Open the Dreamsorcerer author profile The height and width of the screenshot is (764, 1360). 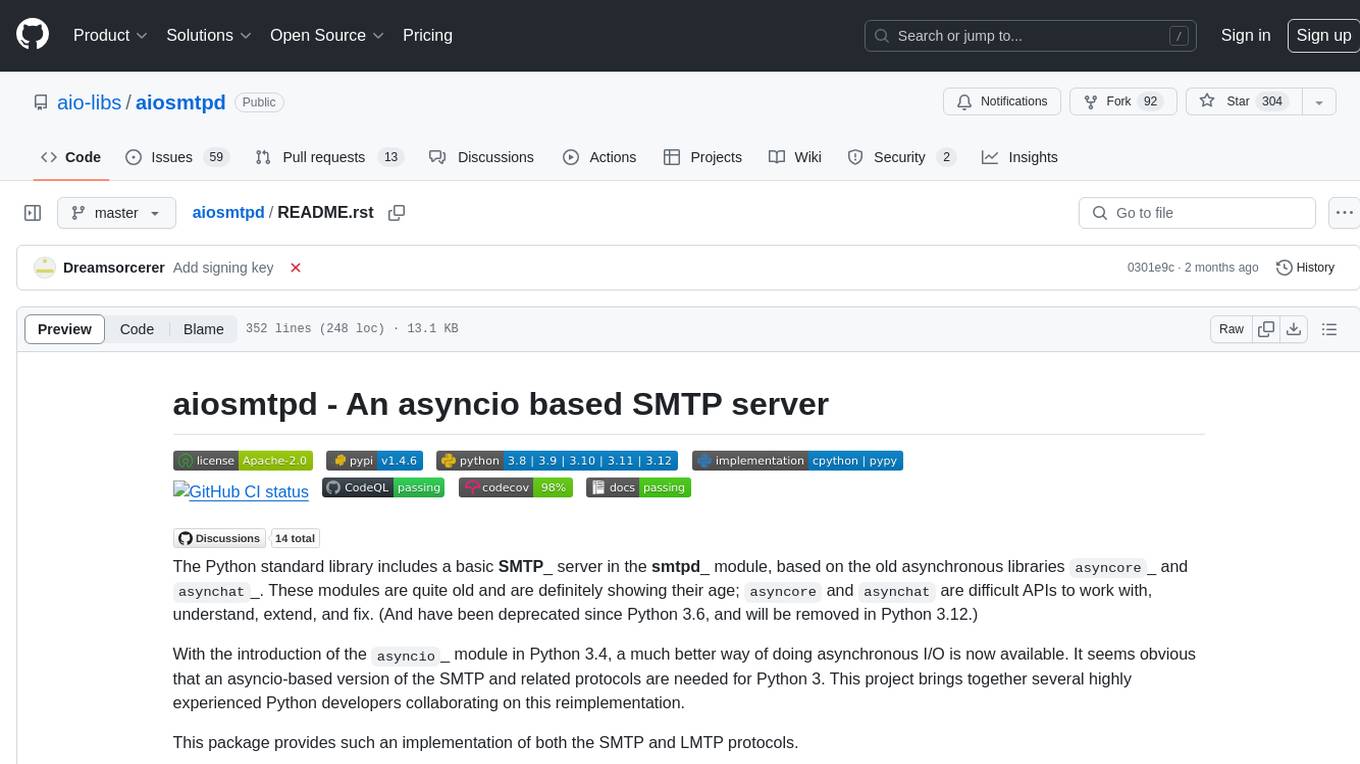click(x=114, y=268)
